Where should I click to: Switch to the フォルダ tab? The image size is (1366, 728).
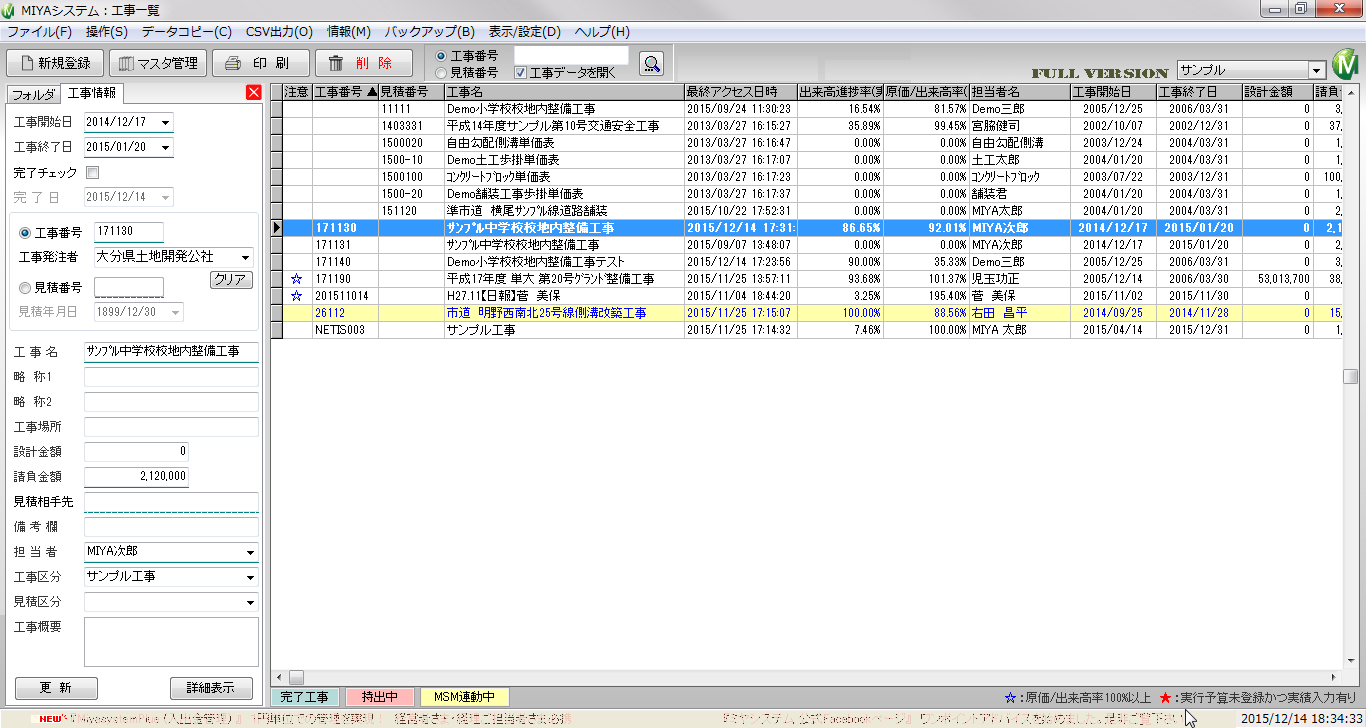[33, 95]
